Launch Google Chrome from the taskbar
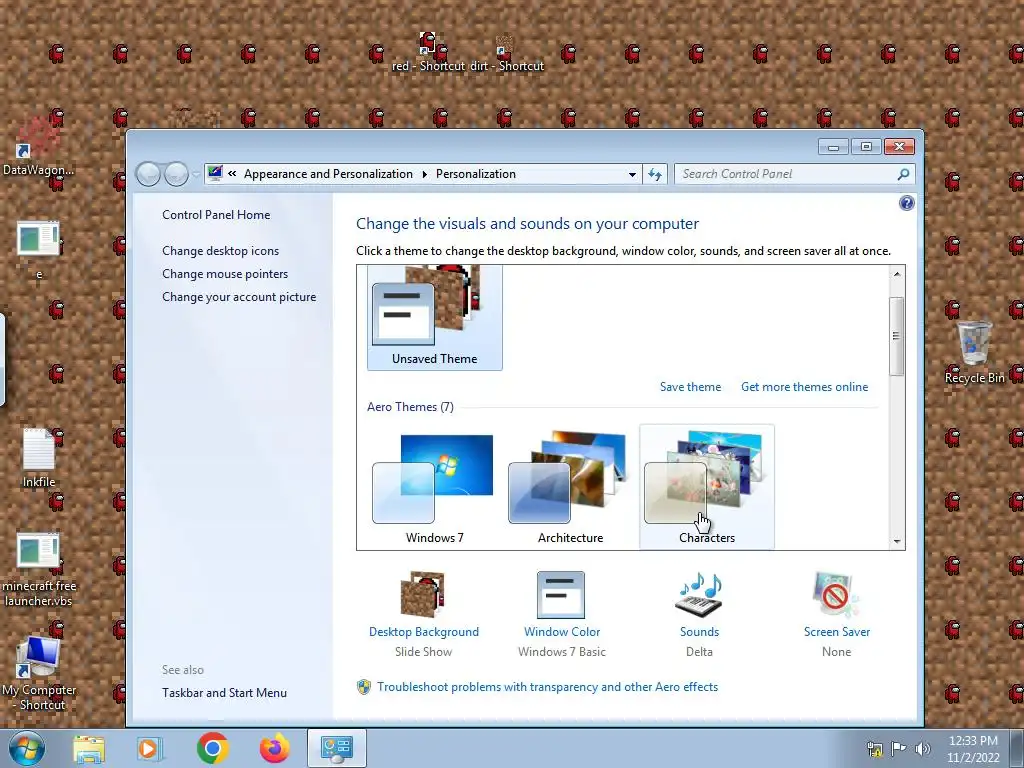The image size is (1024, 768). [212, 748]
